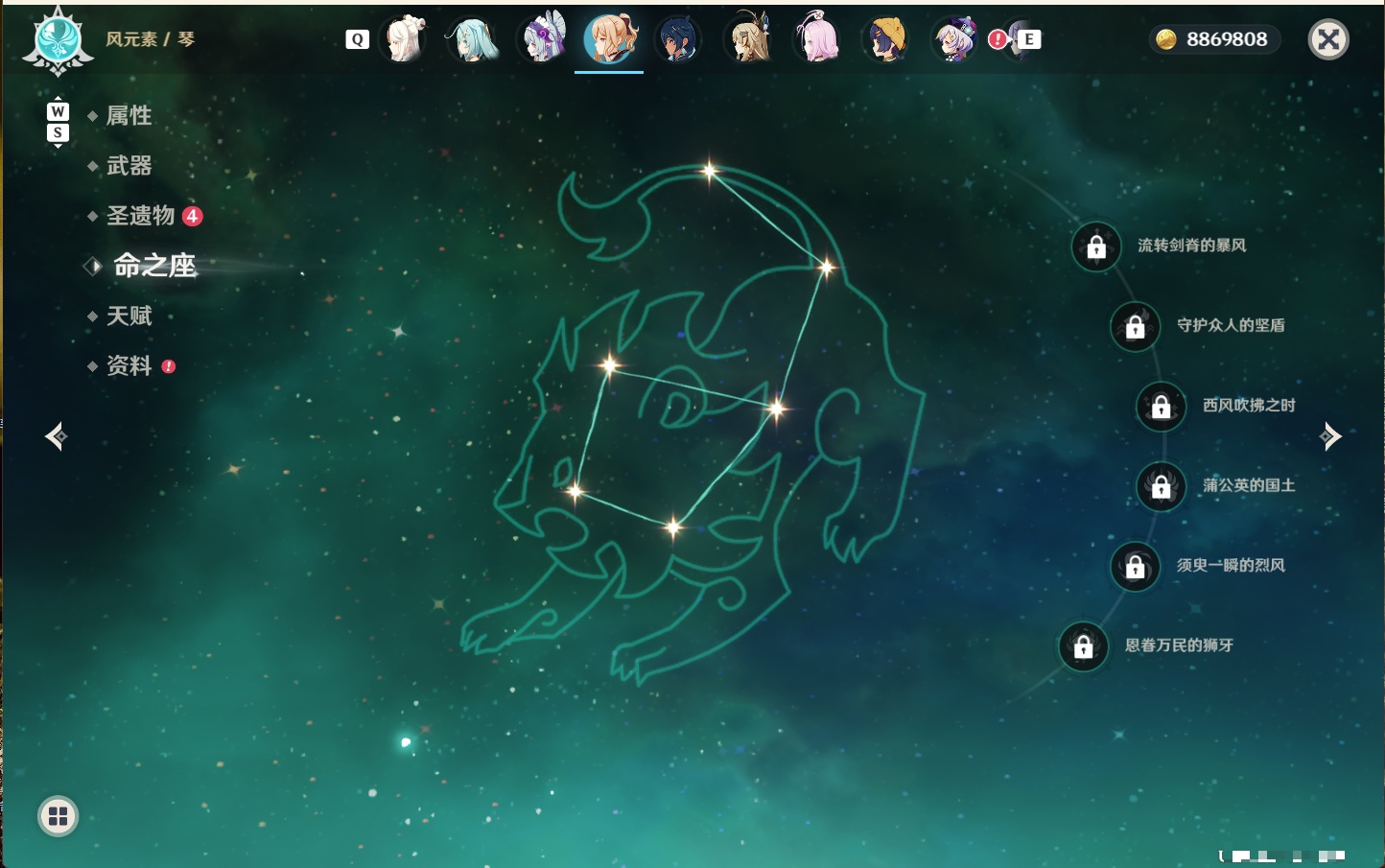Viewport: 1385px width, 868px height.
Task: Open the 圣遗物 artifacts tab
Action: click(x=140, y=216)
